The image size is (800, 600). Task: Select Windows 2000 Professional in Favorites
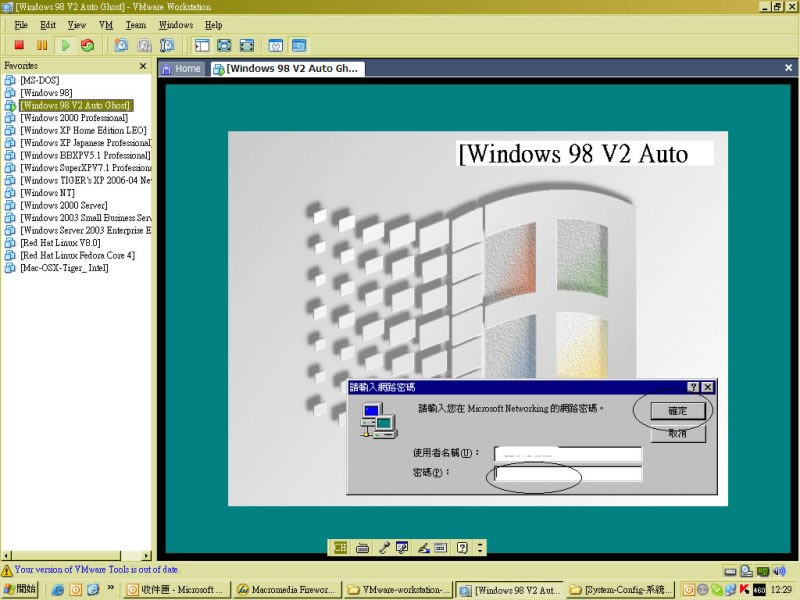(x=73, y=118)
